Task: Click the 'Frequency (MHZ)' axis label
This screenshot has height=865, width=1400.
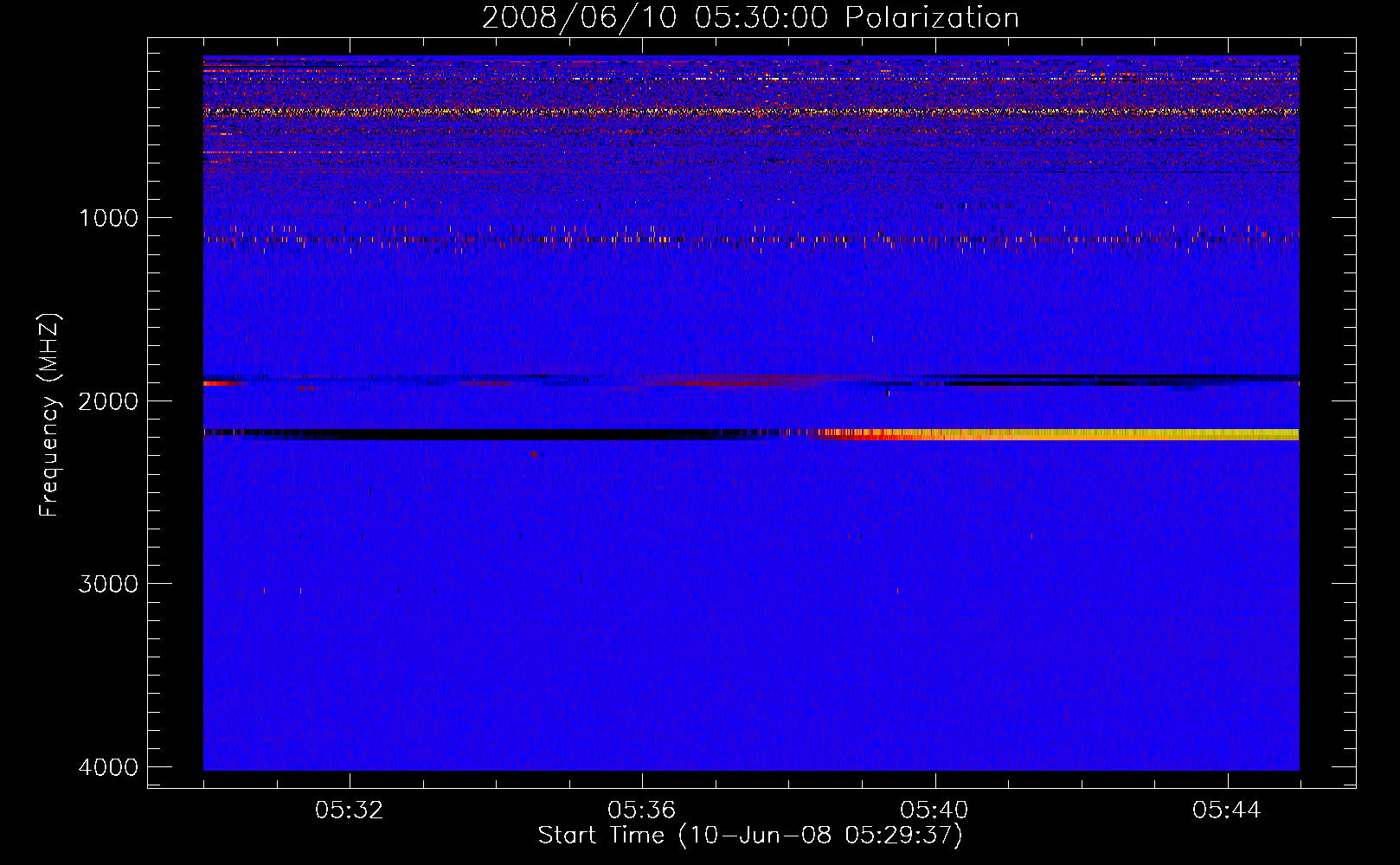Action: 49,414
